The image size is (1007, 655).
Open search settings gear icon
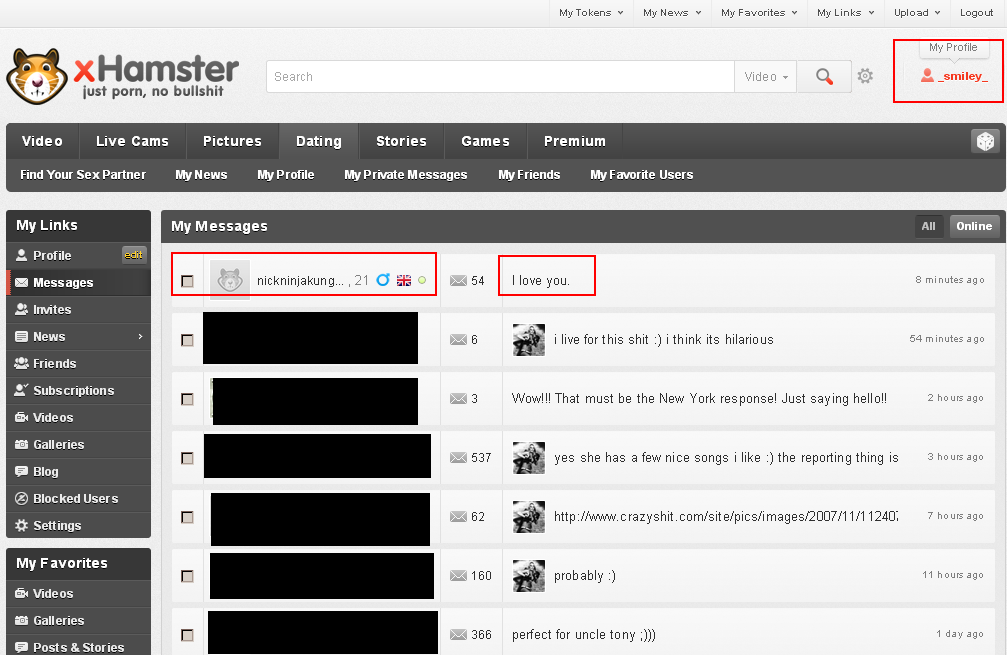[x=865, y=76]
